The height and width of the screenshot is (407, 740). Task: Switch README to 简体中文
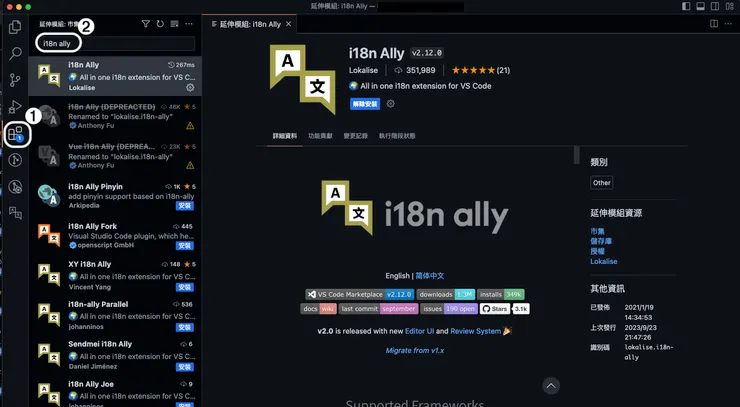click(x=429, y=276)
